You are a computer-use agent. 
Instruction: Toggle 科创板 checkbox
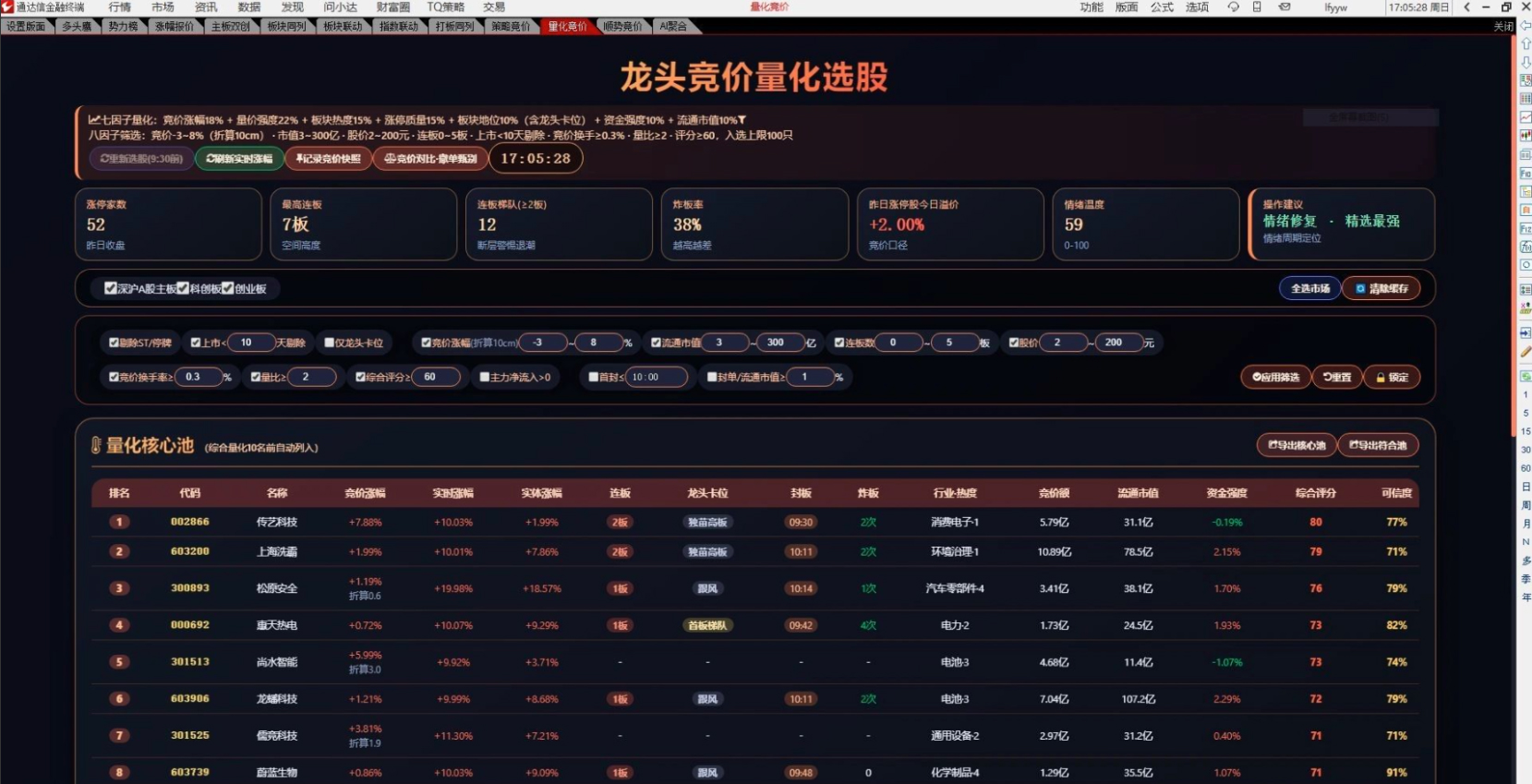pyautogui.click(x=183, y=288)
